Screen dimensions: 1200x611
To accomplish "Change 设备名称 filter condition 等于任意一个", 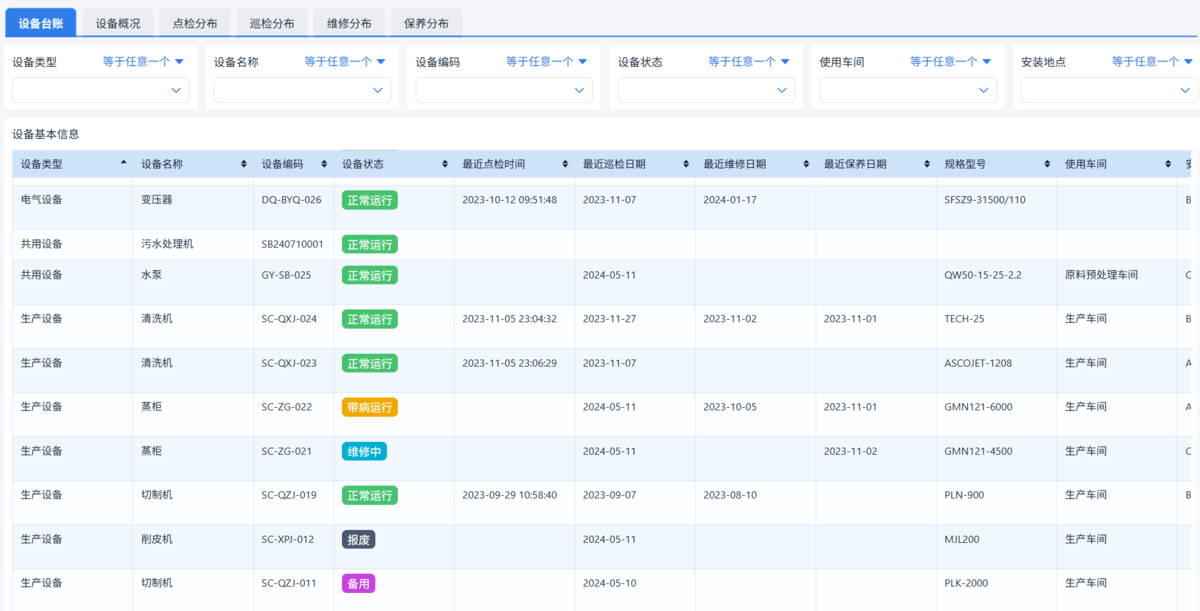I will [345, 61].
